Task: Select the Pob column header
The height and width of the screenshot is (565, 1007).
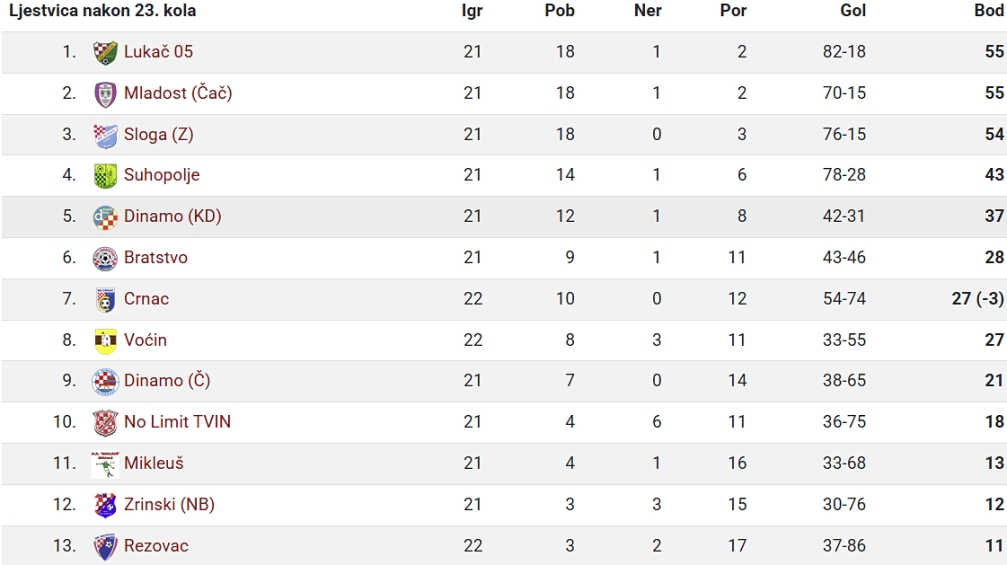Action: click(x=559, y=10)
